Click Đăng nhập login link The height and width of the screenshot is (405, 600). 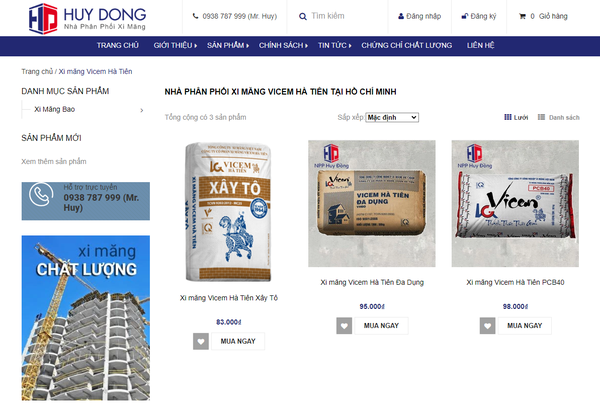tap(419, 16)
